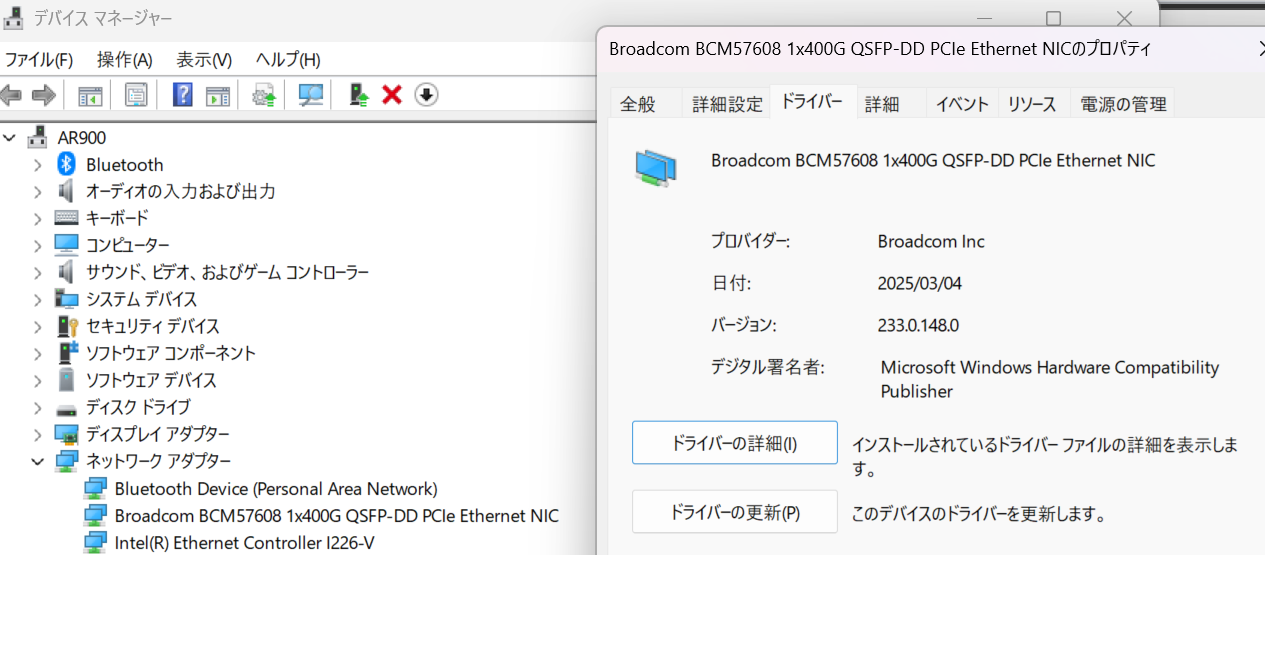Viewport: 1265px width, 648px height.
Task: Click the red X uninstall device icon
Action: point(392,95)
